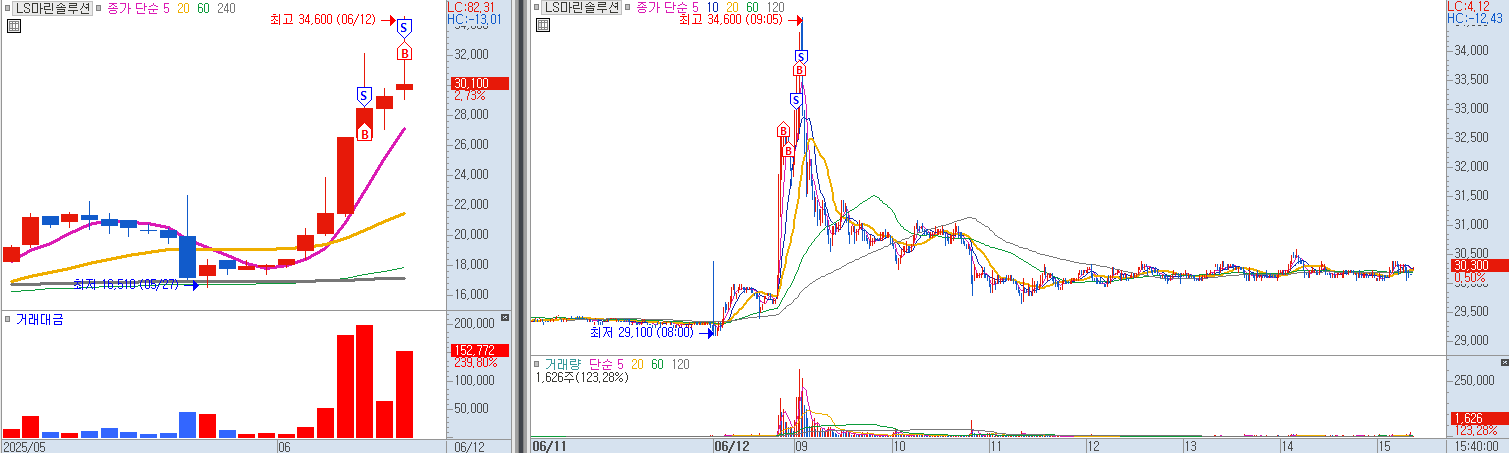Select the red B marker inside 28,000 daily candle
Viewport: 1509px width, 453px height.
pyautogui.click(x=364, y=132)
